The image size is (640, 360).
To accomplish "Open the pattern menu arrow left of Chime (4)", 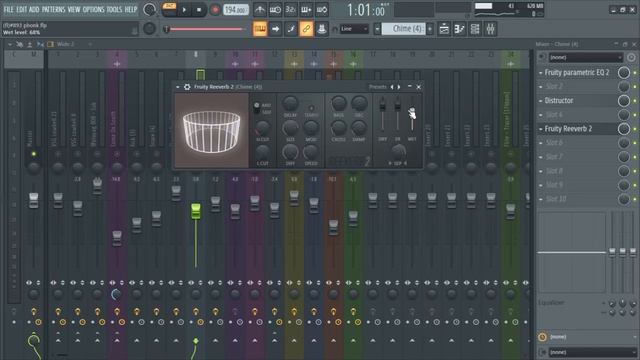I will [x=377, y=29].
